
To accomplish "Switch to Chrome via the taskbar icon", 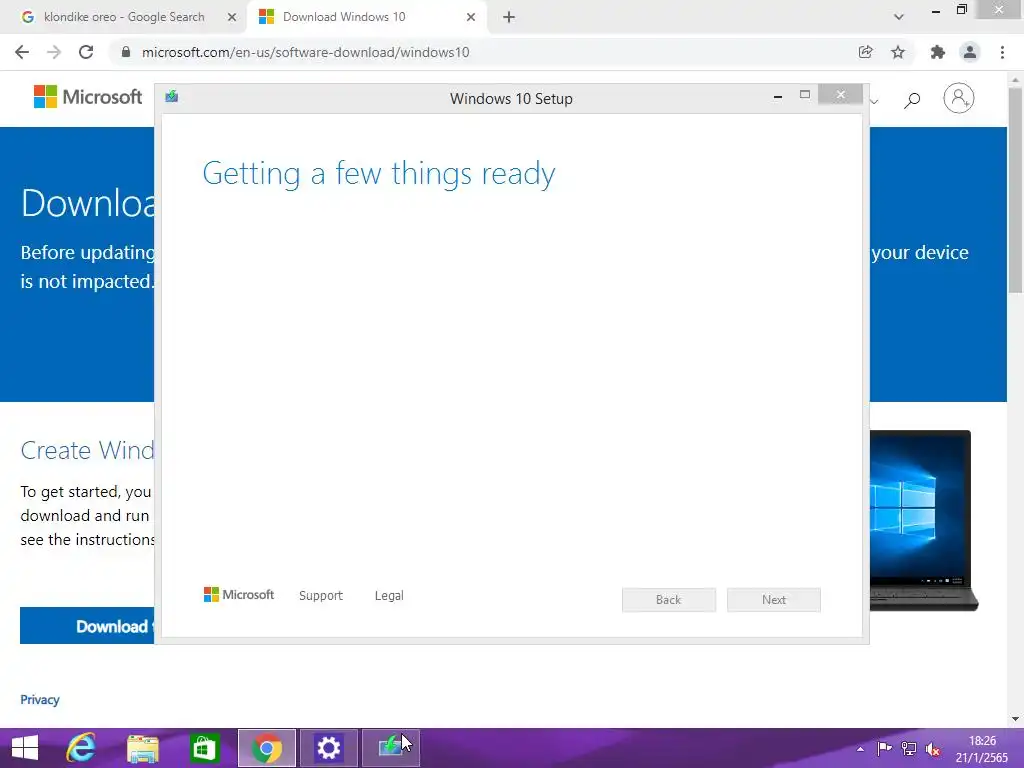I will pyautogui.click(x=267, y=748).
